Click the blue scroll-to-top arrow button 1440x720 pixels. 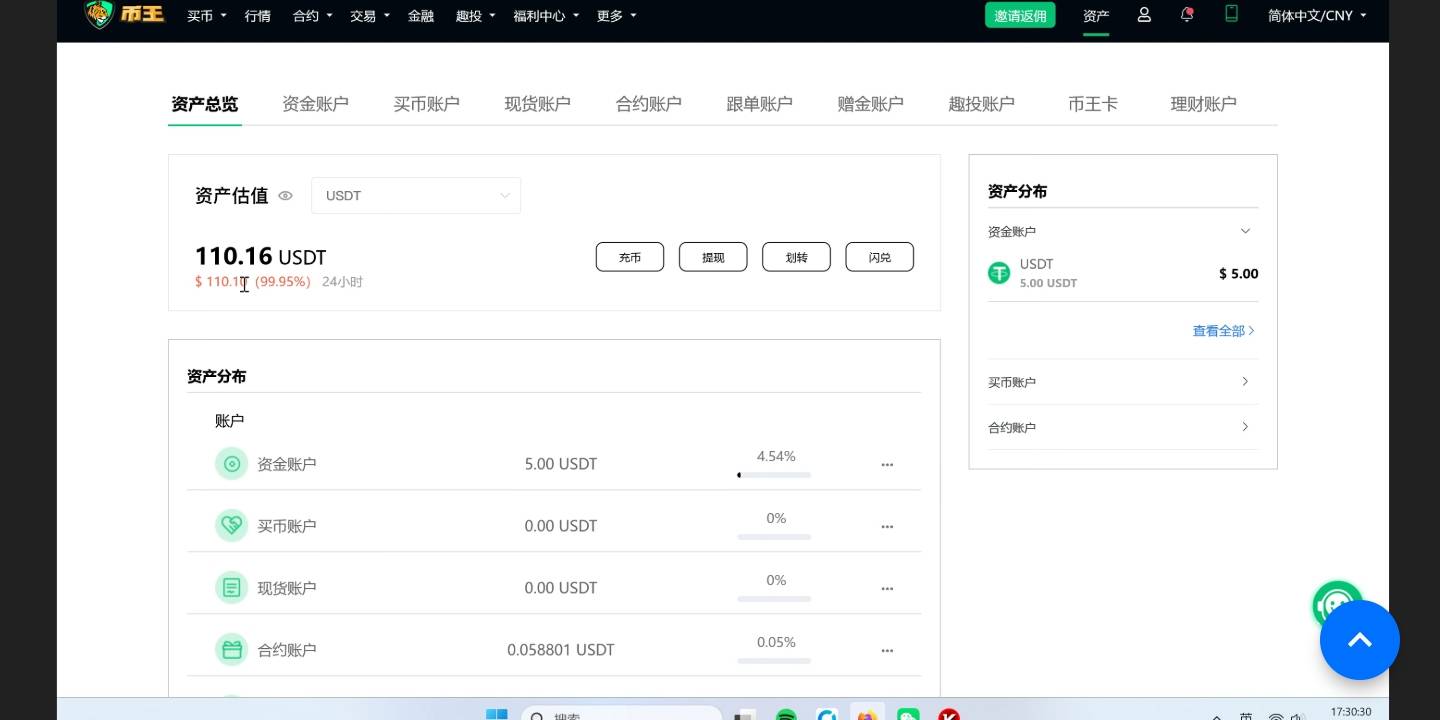(1359, 640)
